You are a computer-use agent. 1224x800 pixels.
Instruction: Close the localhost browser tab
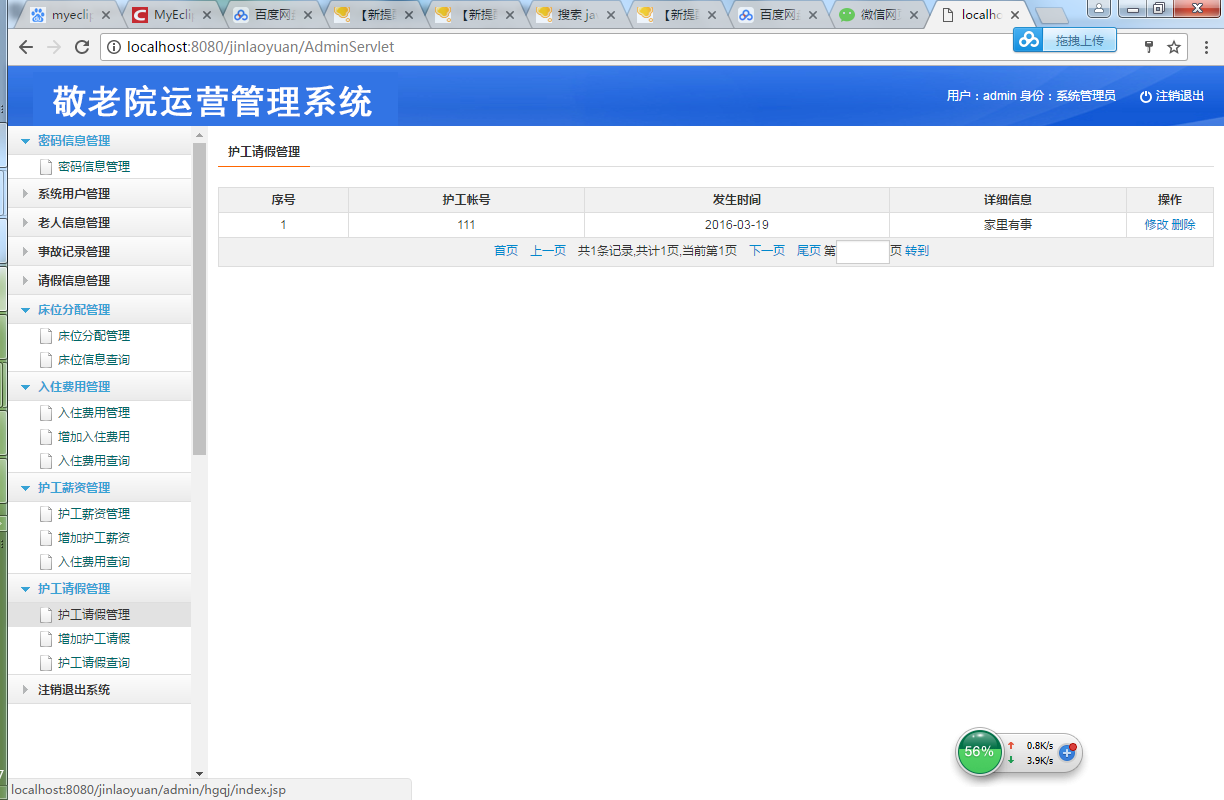[1015, 16]
